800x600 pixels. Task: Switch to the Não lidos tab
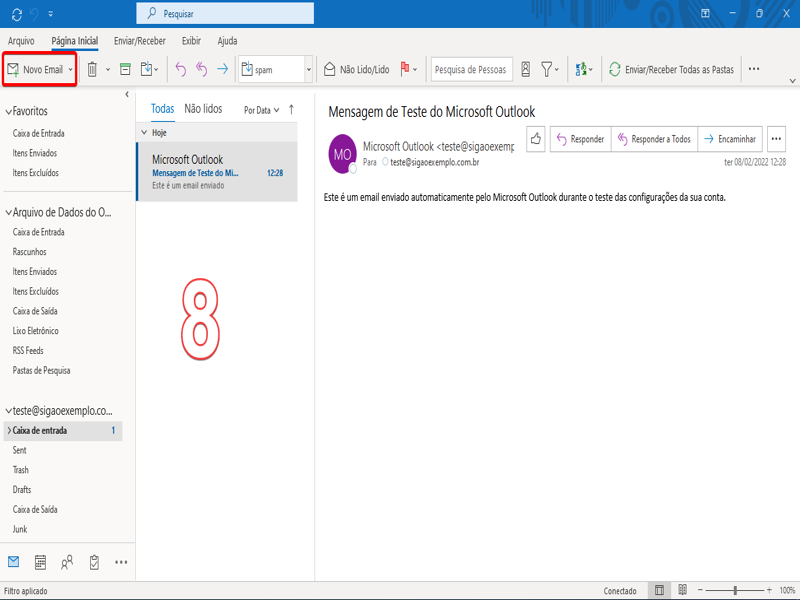(x=203, y=109)
